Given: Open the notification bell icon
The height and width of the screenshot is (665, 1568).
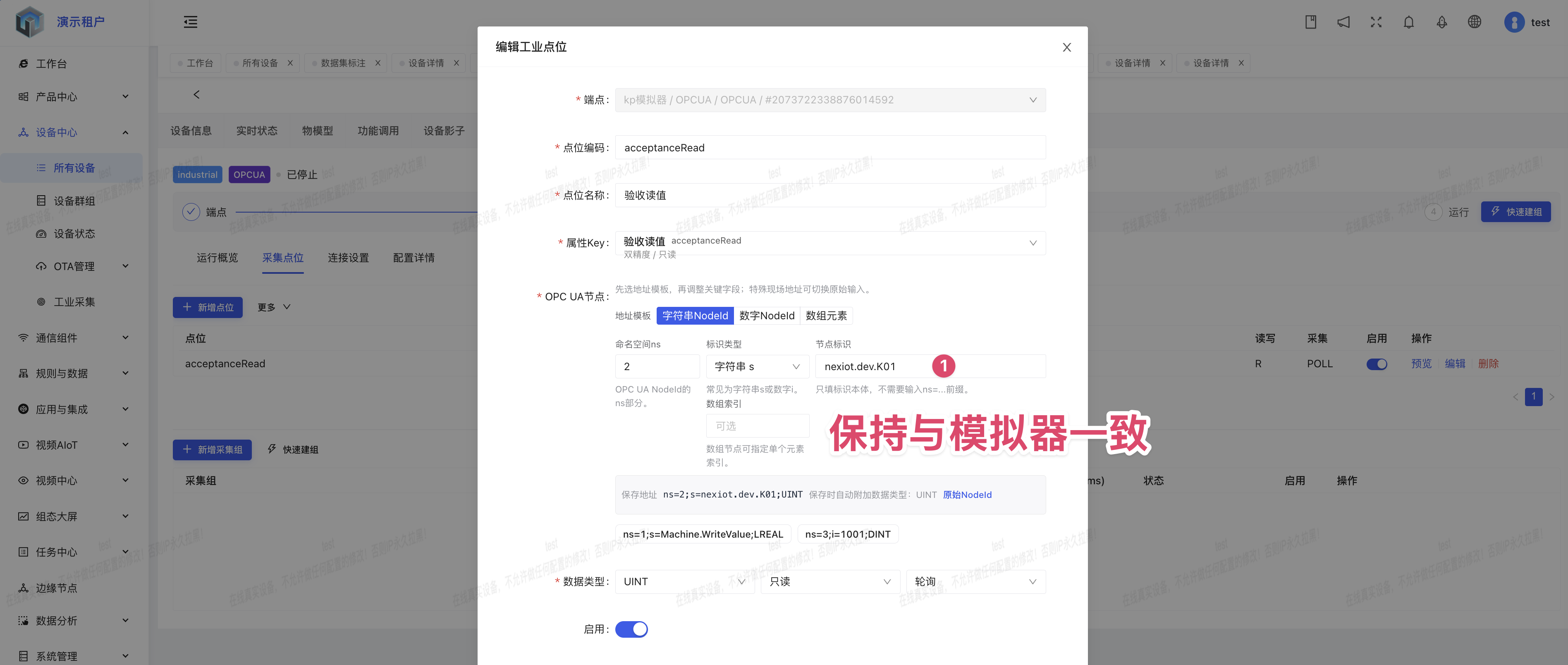Looking at the screenshot, I should pos(1408,22).
